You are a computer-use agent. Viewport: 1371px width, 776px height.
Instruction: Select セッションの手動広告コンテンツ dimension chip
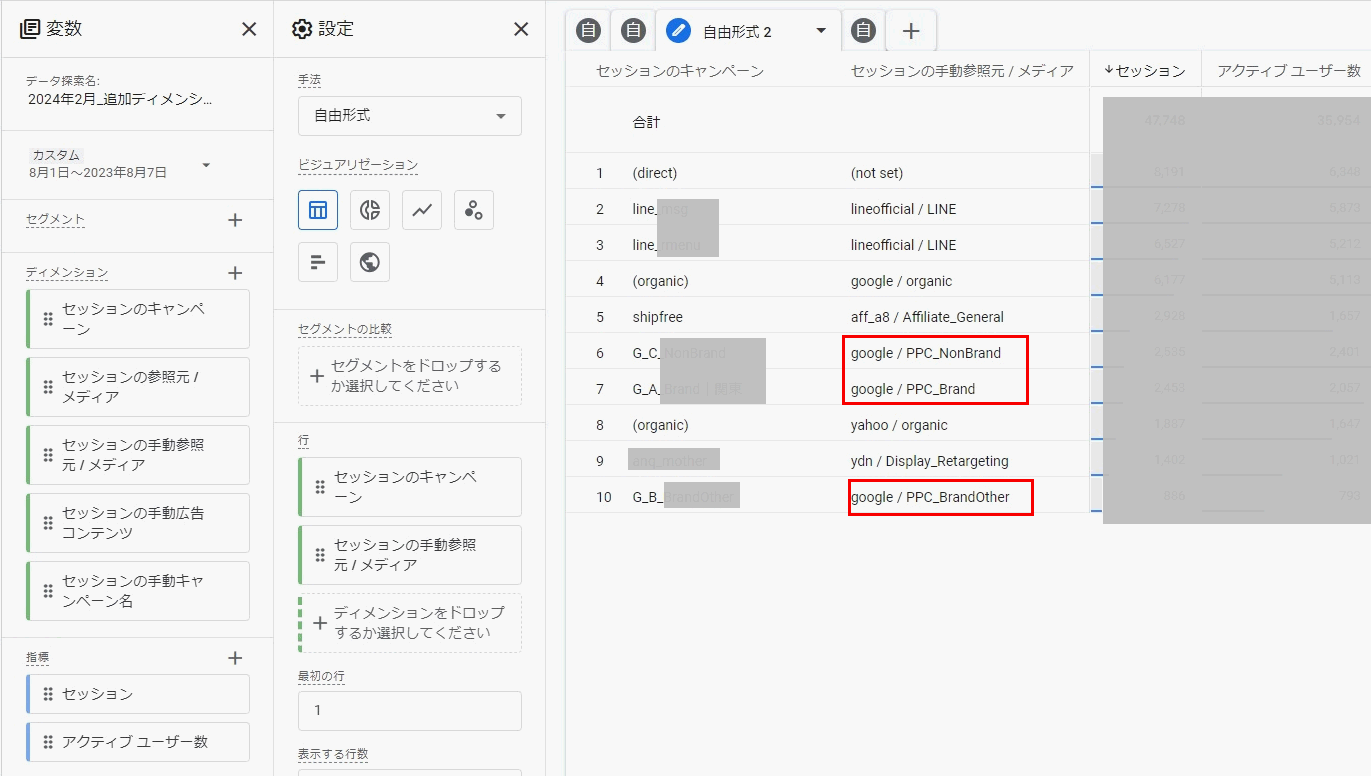pos(138,523)
